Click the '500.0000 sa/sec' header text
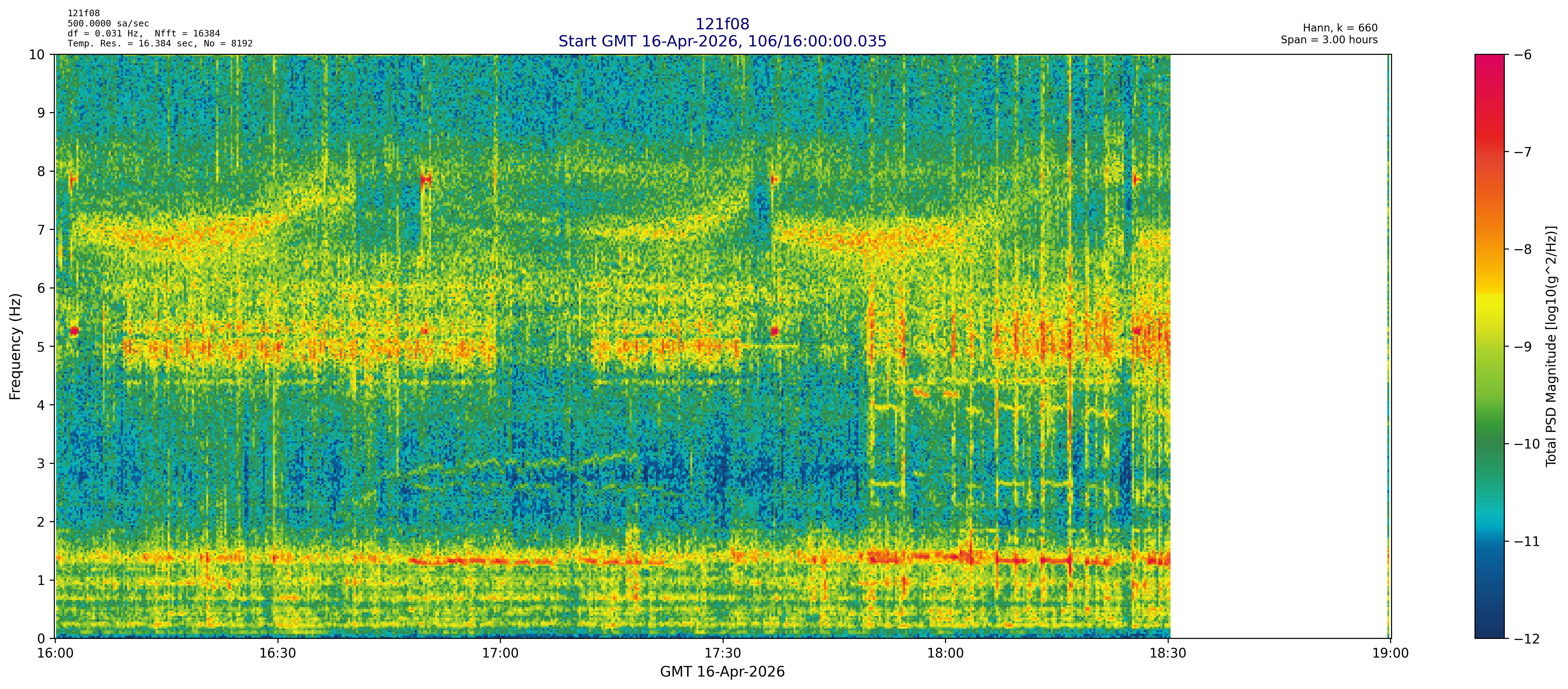 (x=108, y=24)
